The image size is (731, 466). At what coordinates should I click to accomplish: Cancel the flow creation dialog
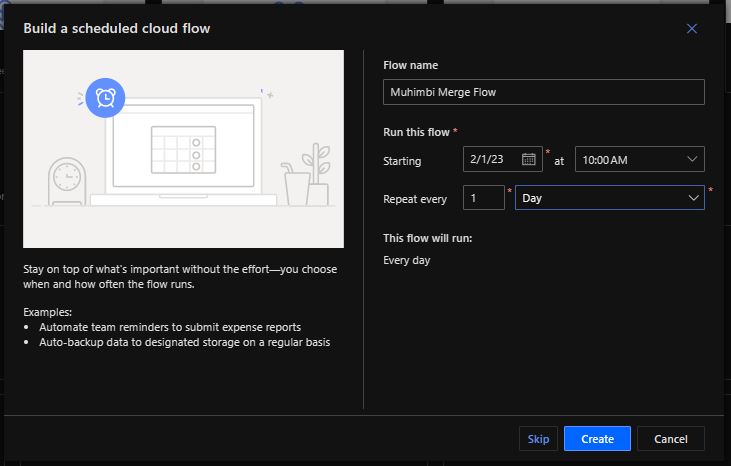[670, 439]
